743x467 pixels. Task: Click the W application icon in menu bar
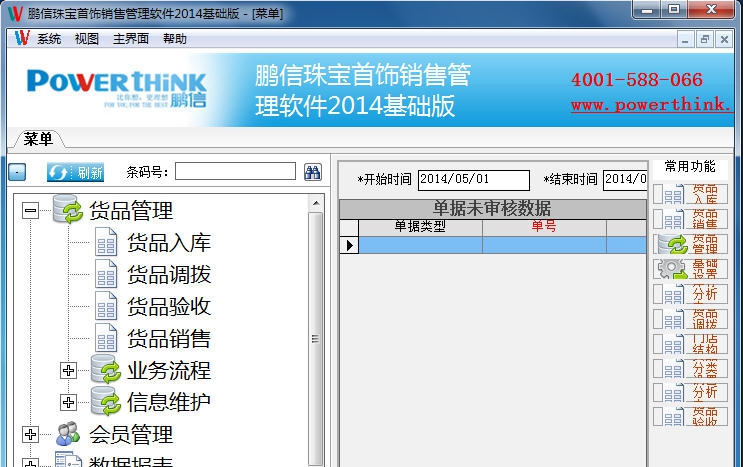pyautogui.click(x=22, y=38)
